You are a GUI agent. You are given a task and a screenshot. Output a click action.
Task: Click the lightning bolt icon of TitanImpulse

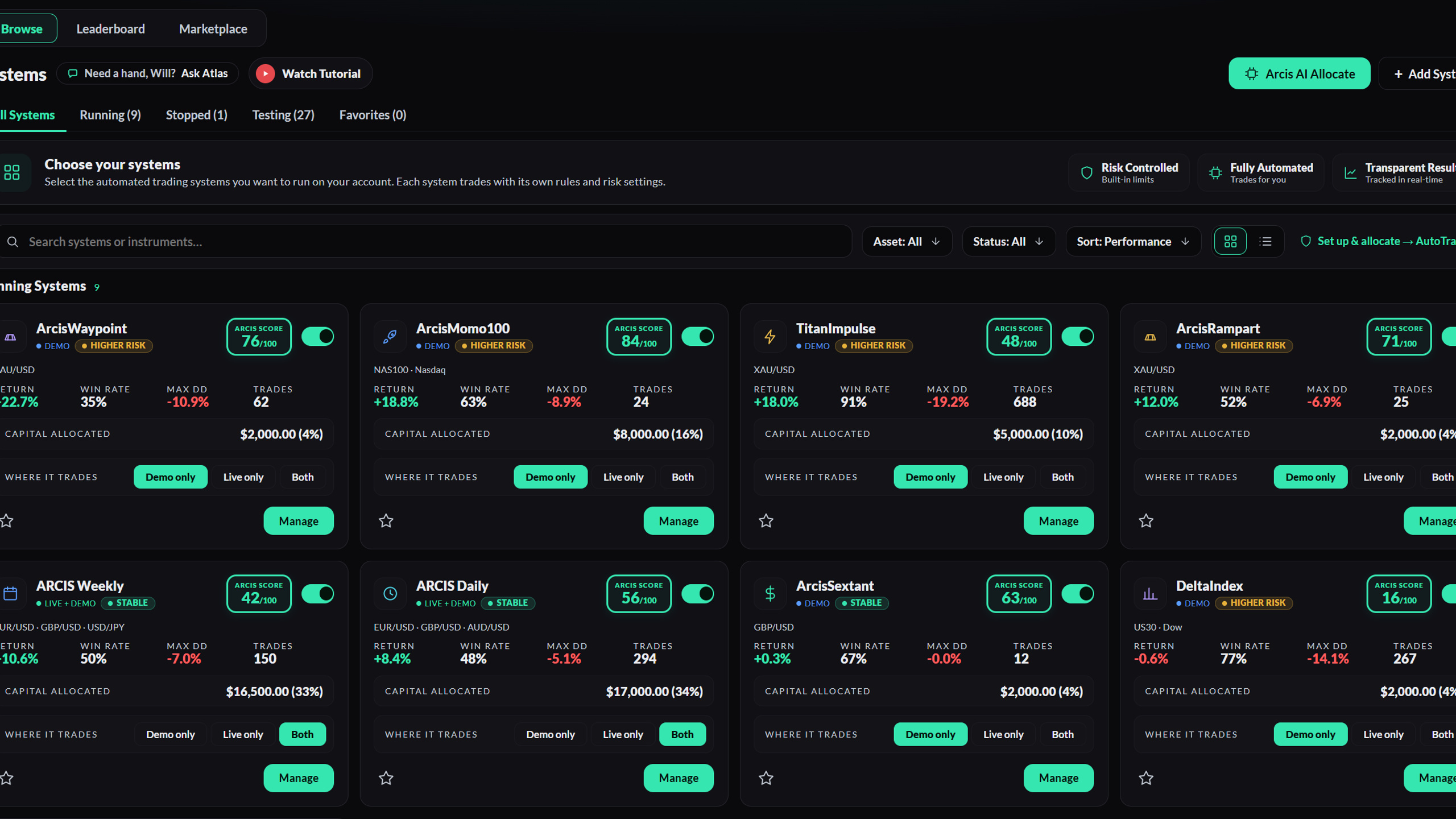(770, 337)
